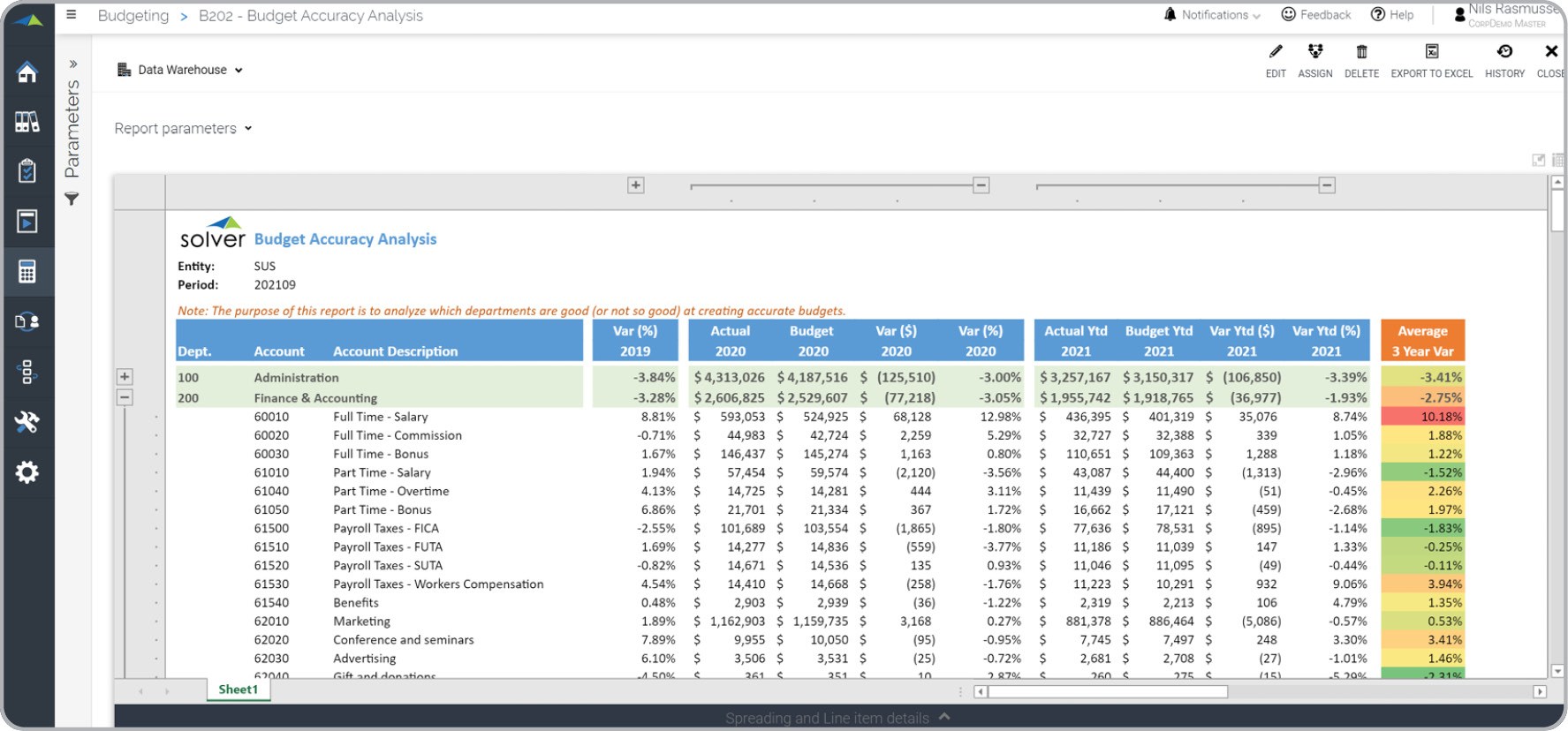Open the Settings gear in sidebar
Screen dimensions: 1568x731
(x=27, y=472)
